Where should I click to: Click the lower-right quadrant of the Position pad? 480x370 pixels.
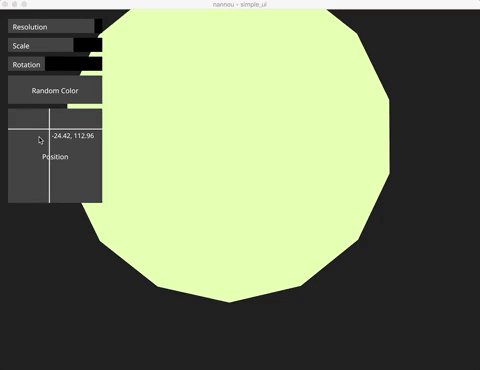point(76,166)
